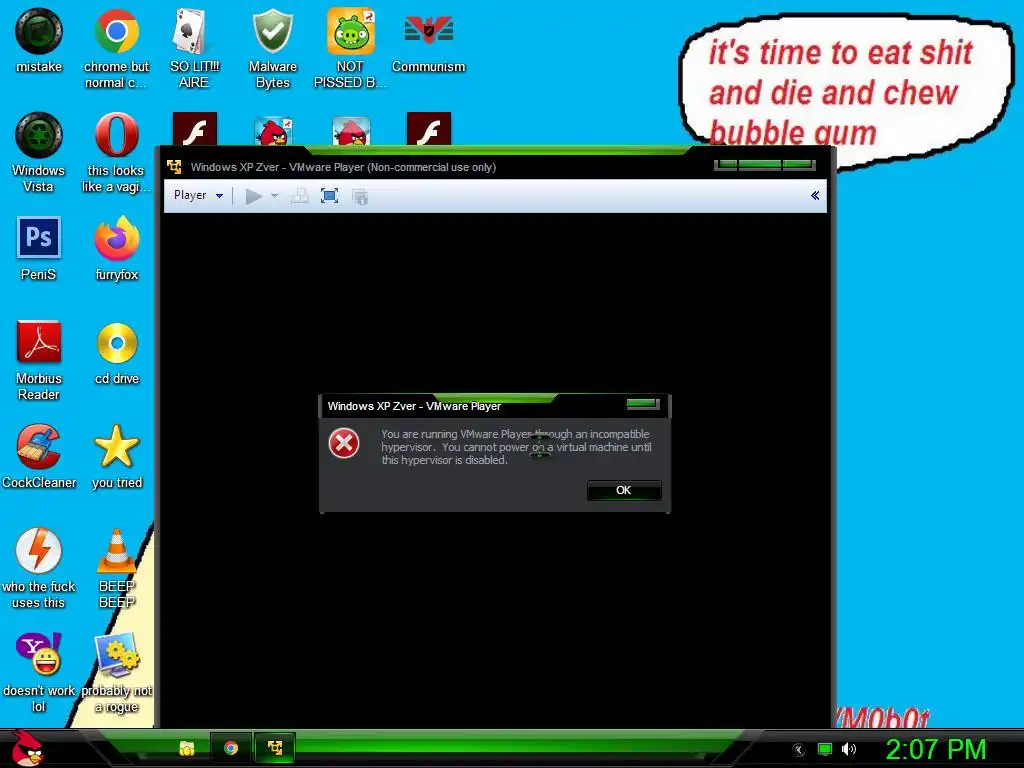This screenshot has width=1024, height=768.
Task: Collapse the VMware toolbar with double chevron
Action: [x=815, y=195]
